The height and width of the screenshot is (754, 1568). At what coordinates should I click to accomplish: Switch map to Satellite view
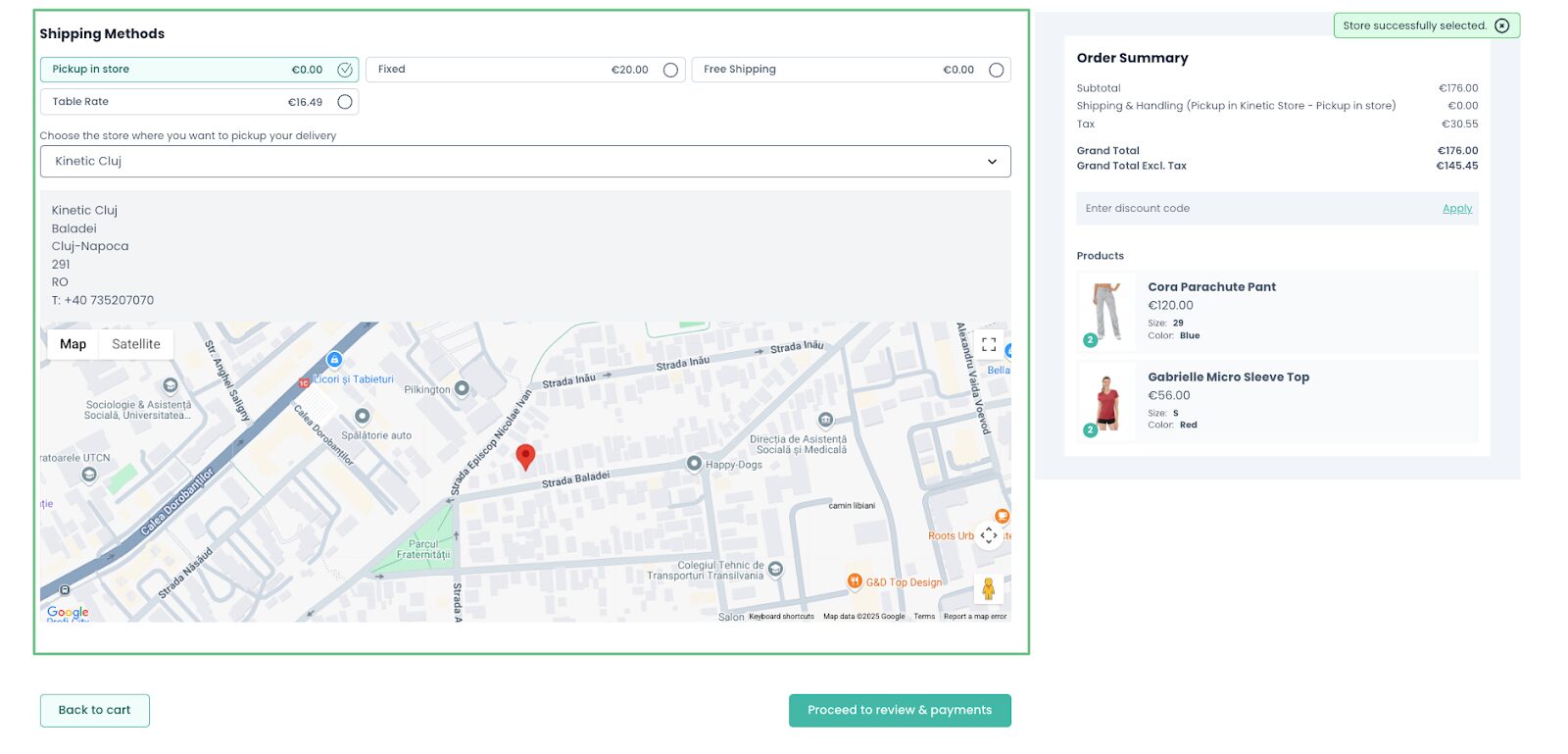pos(136,344)
